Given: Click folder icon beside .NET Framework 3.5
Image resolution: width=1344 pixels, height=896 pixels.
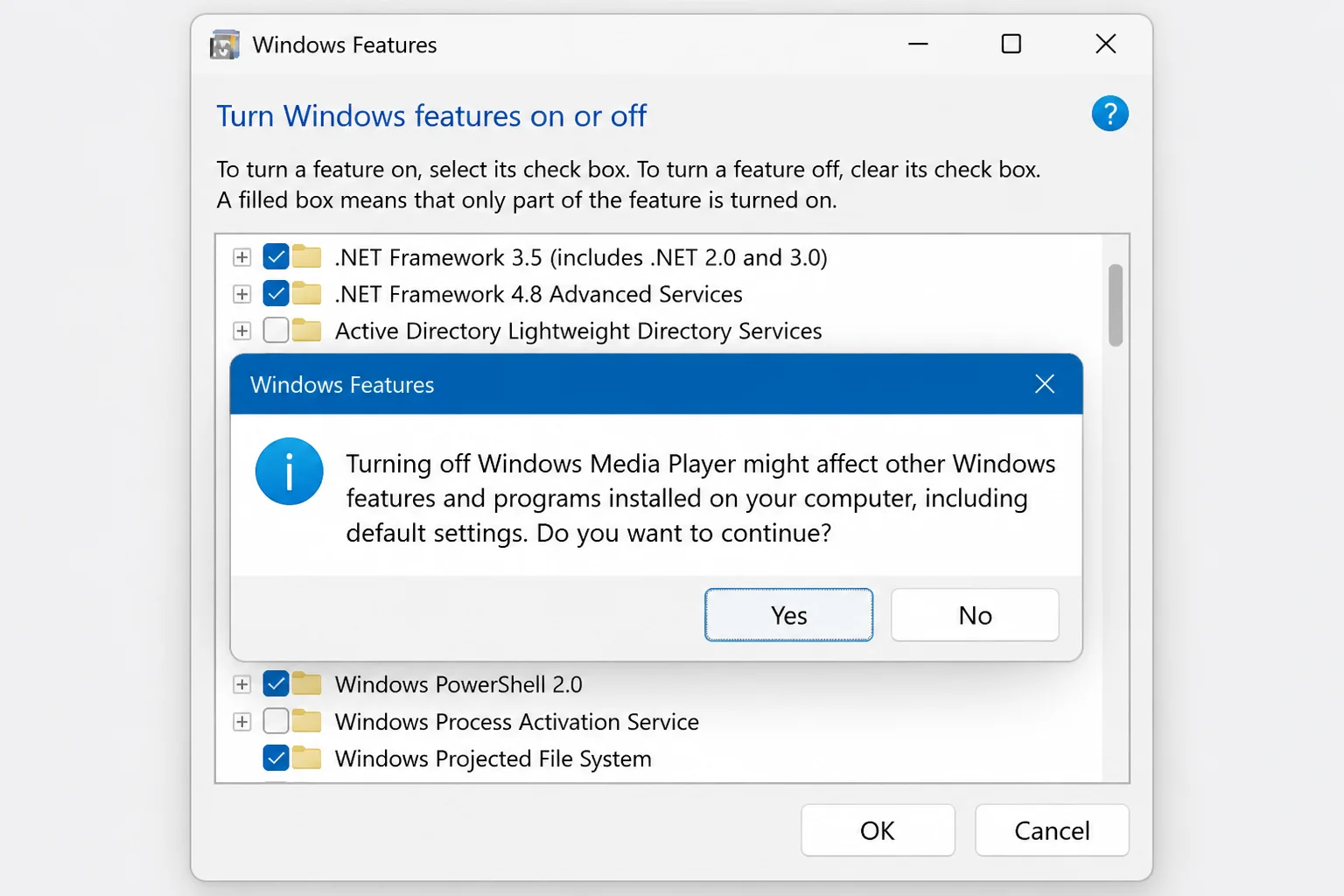Looking at the screenshot, I should click(x=306, y=256).
